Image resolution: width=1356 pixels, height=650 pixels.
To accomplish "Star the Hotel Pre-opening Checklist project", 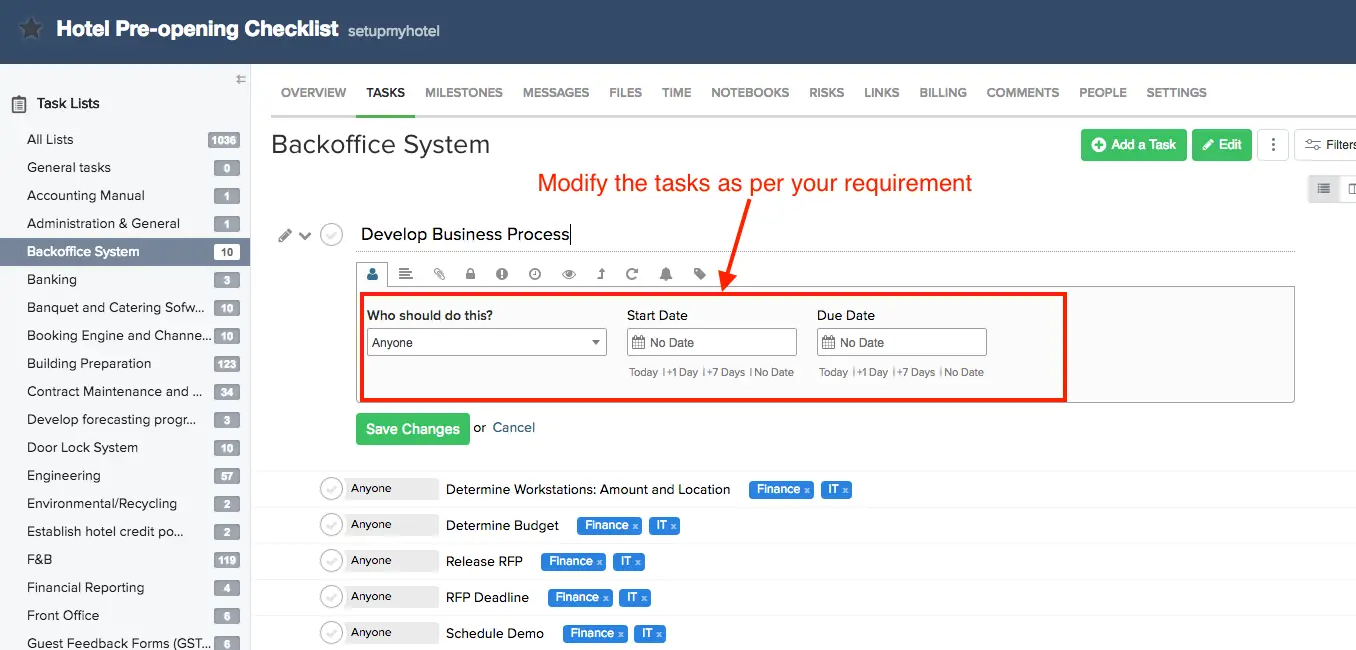I will [31, 29].
